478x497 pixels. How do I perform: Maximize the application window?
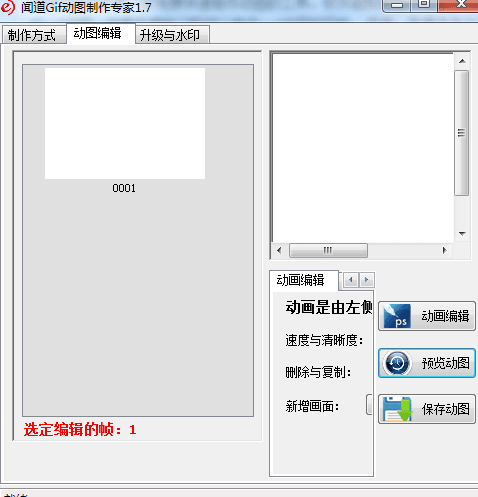[x=424, y=5]
